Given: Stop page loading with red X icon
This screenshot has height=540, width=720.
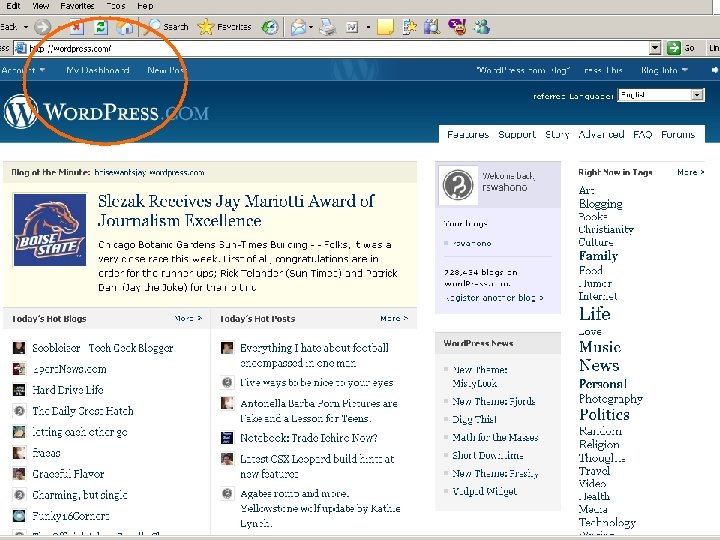Looking at the screenshot, I should point(76,27).
